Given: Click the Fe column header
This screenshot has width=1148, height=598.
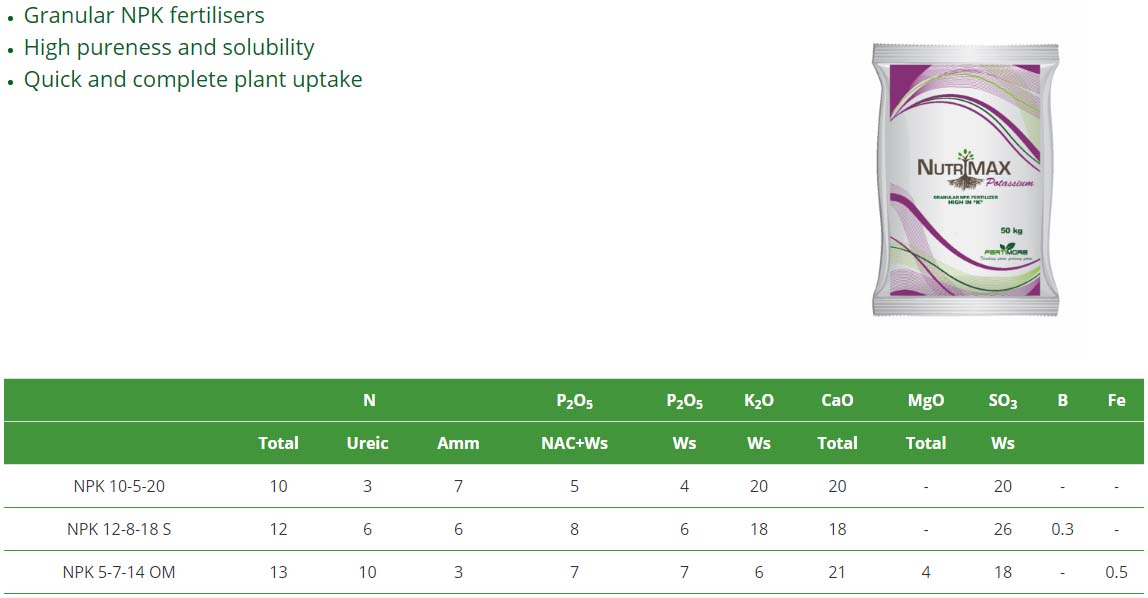Looking at the screenshot, I should (1116, 400).
